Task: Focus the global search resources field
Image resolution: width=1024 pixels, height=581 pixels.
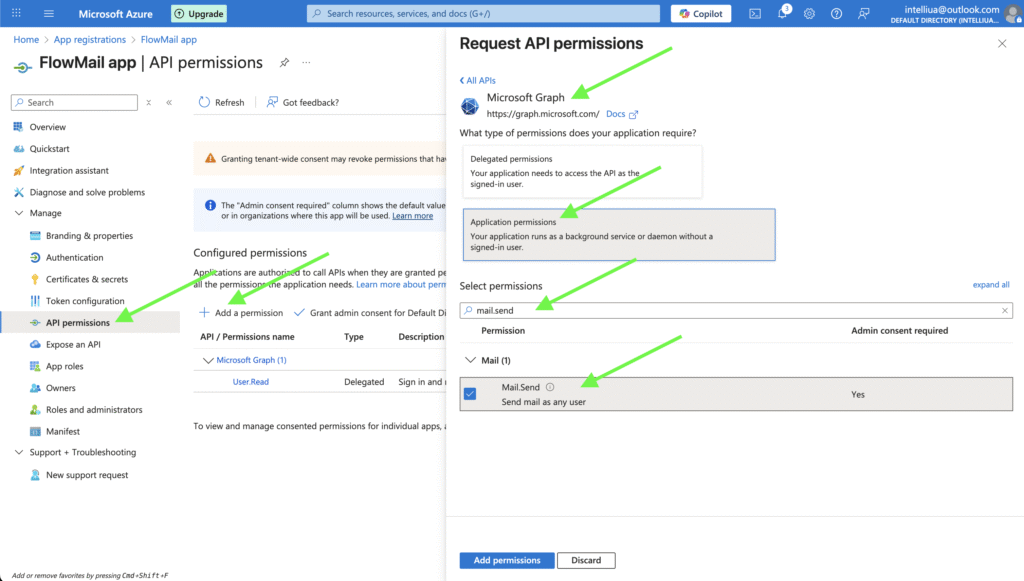Action: (x=483, y=13)
